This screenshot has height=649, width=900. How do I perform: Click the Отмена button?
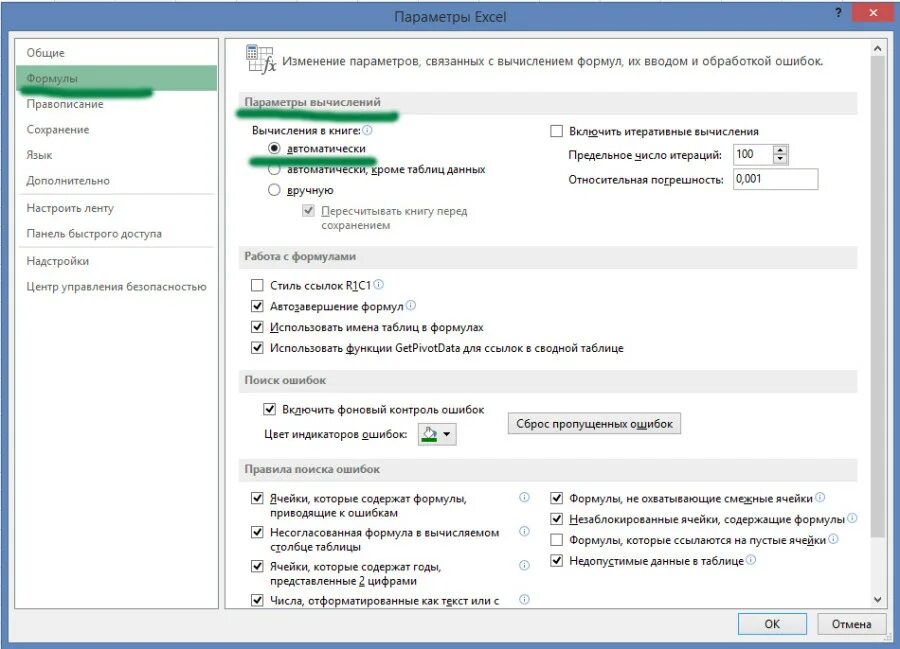coord(851,624)
